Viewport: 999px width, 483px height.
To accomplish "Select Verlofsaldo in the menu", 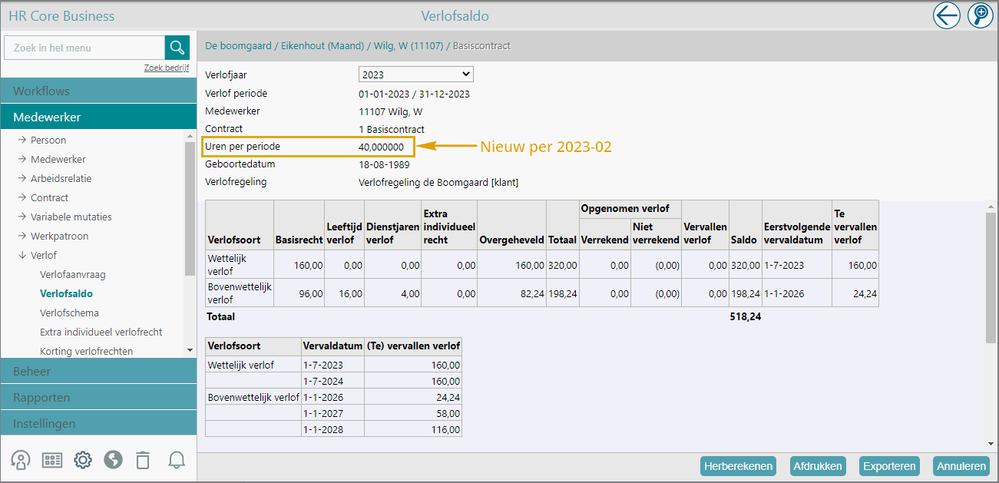I will (x=66, y=294).
